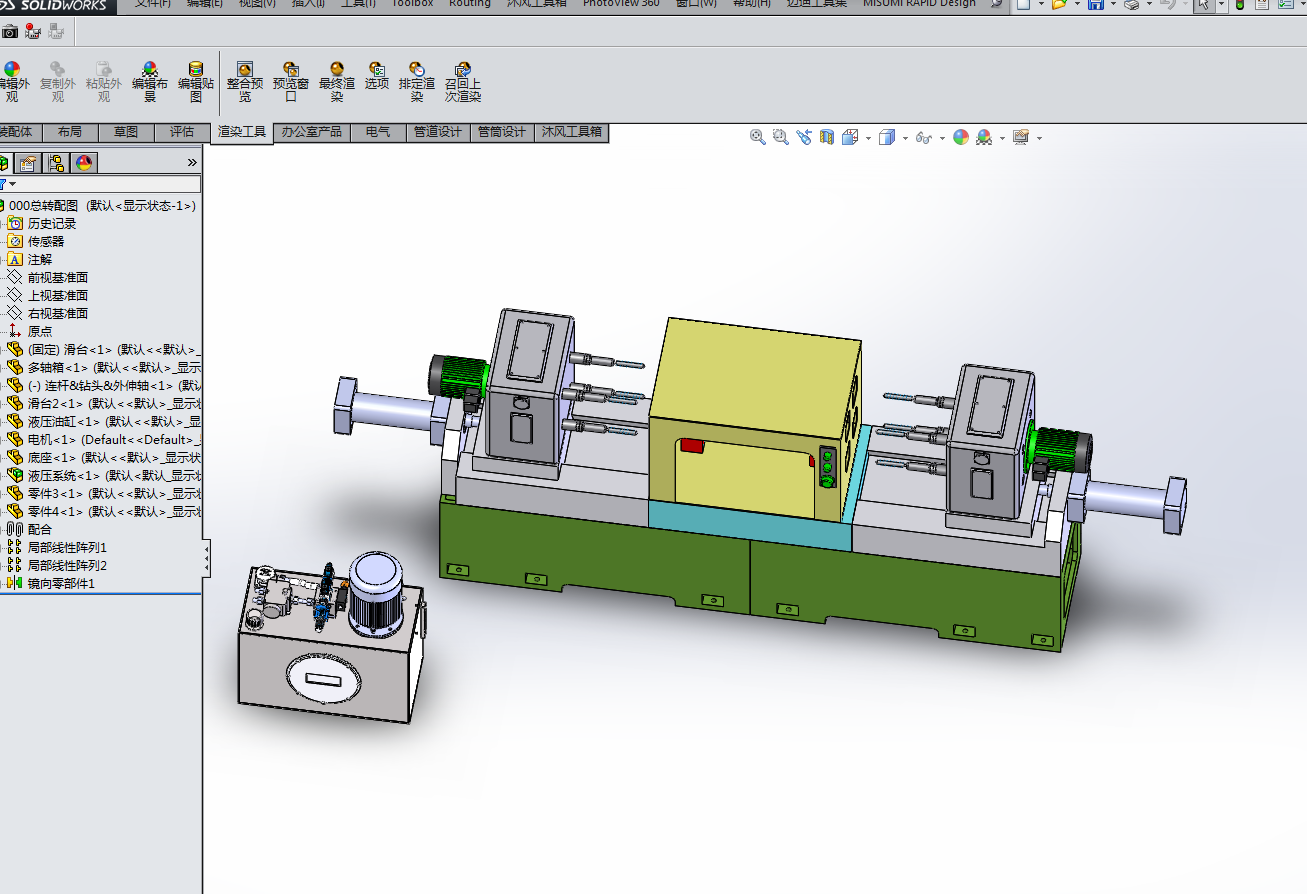Click the Print icon in top toolbar

point(1132,5)
